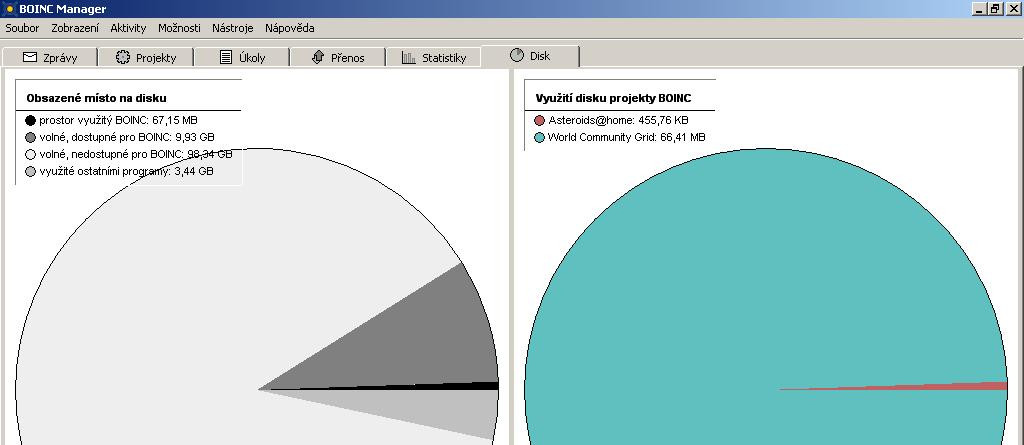The height and width of the screenshot is (445, 1024).
Task: Open the Nástroje menu
Action: [x=232, y=28]
